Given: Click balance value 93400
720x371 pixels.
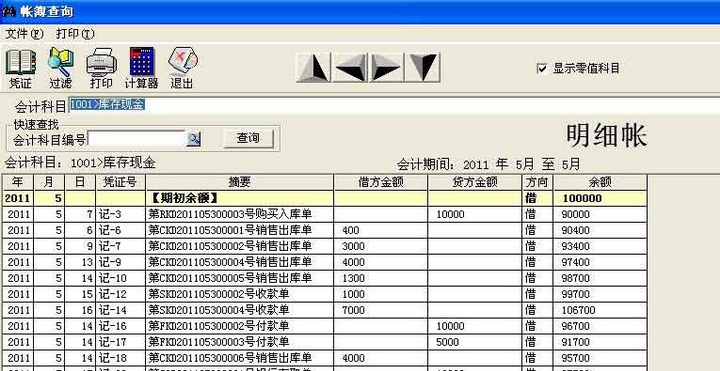Looking at the screenshot, I should (x=576, y=247).
